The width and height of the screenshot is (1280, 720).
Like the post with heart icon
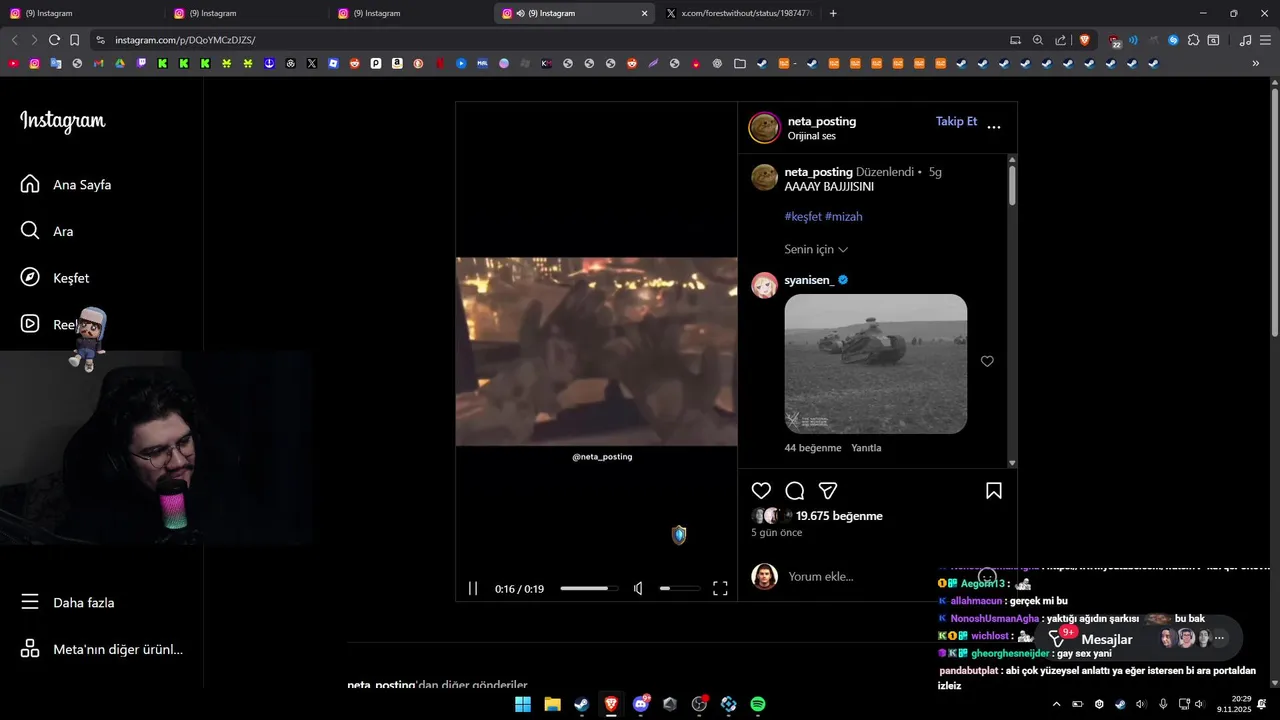[761, 491]
